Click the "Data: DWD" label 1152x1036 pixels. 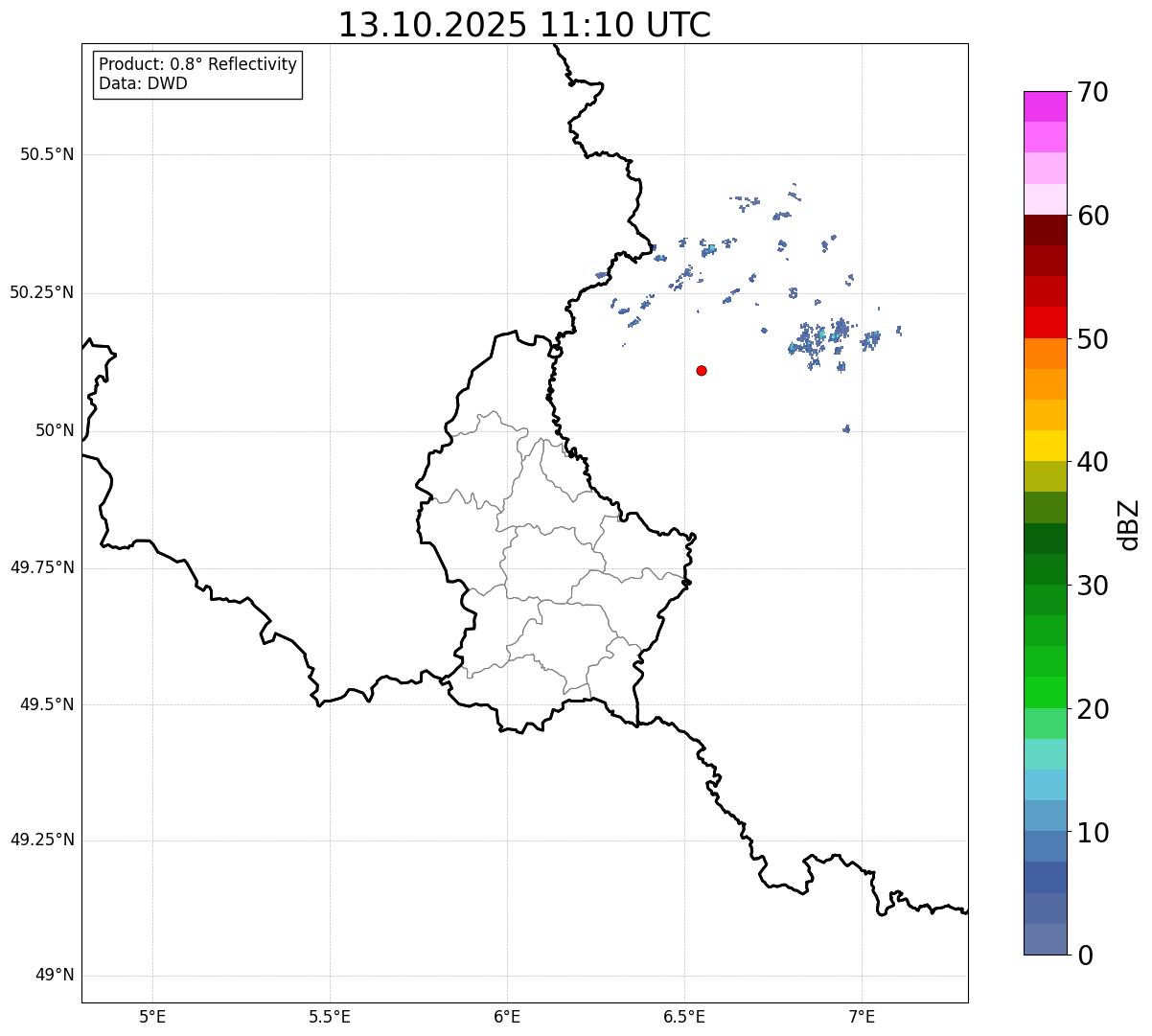point(143,83)
